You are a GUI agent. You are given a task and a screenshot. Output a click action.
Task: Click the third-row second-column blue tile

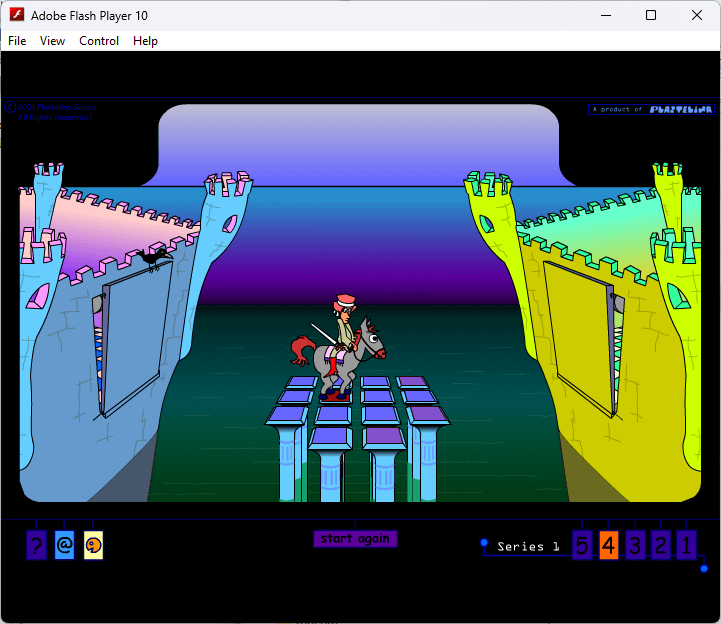click(333, 415)
